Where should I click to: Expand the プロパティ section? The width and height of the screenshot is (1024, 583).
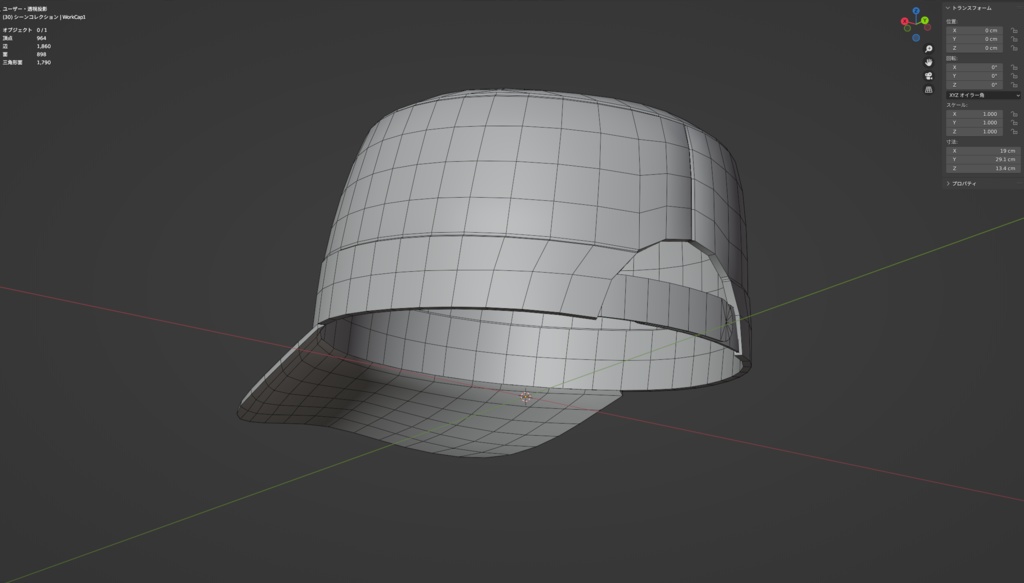(964, 184)
